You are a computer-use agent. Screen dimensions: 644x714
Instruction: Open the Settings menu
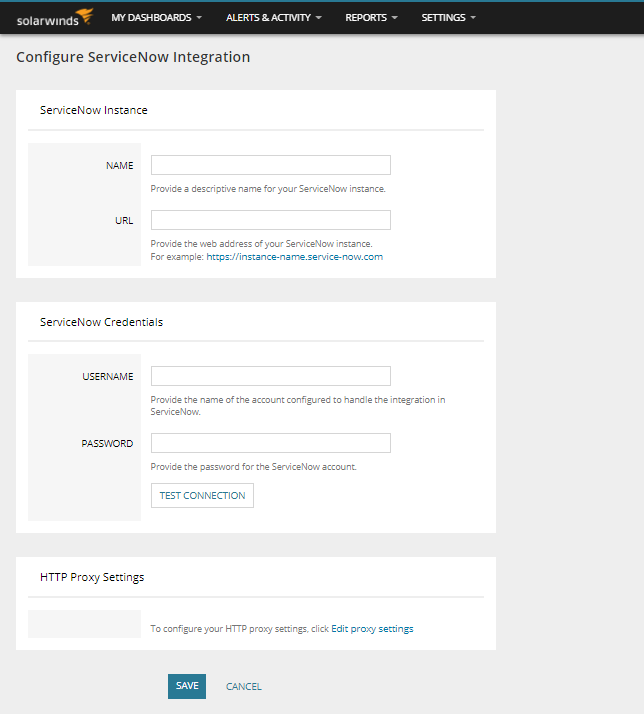pyautogui.click(x=448, y=18)
